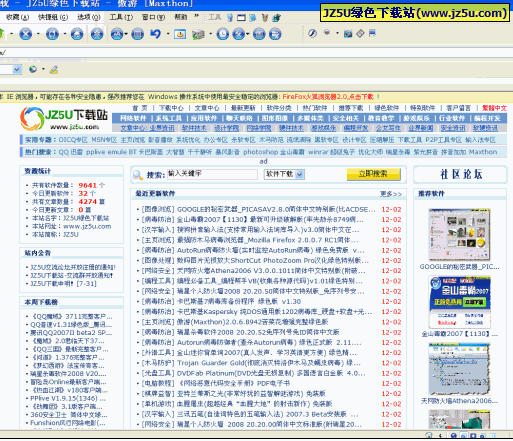This screenshot has width=513, height=441.
Task: Open the 收藏(A) menu
Action: pos(17,17)
